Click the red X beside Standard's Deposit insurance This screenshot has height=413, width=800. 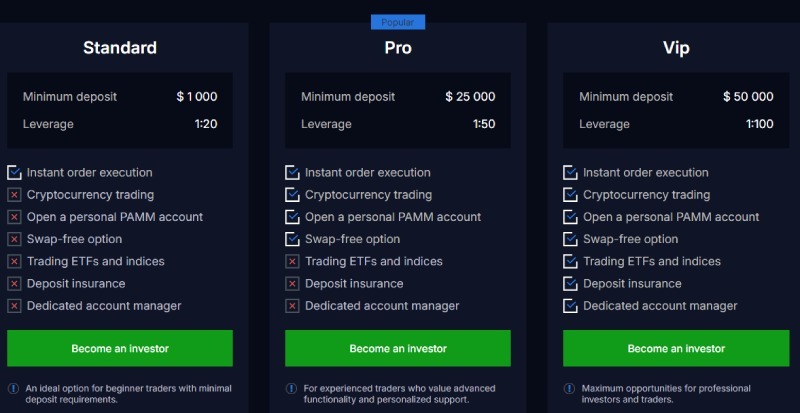[14, 283]
